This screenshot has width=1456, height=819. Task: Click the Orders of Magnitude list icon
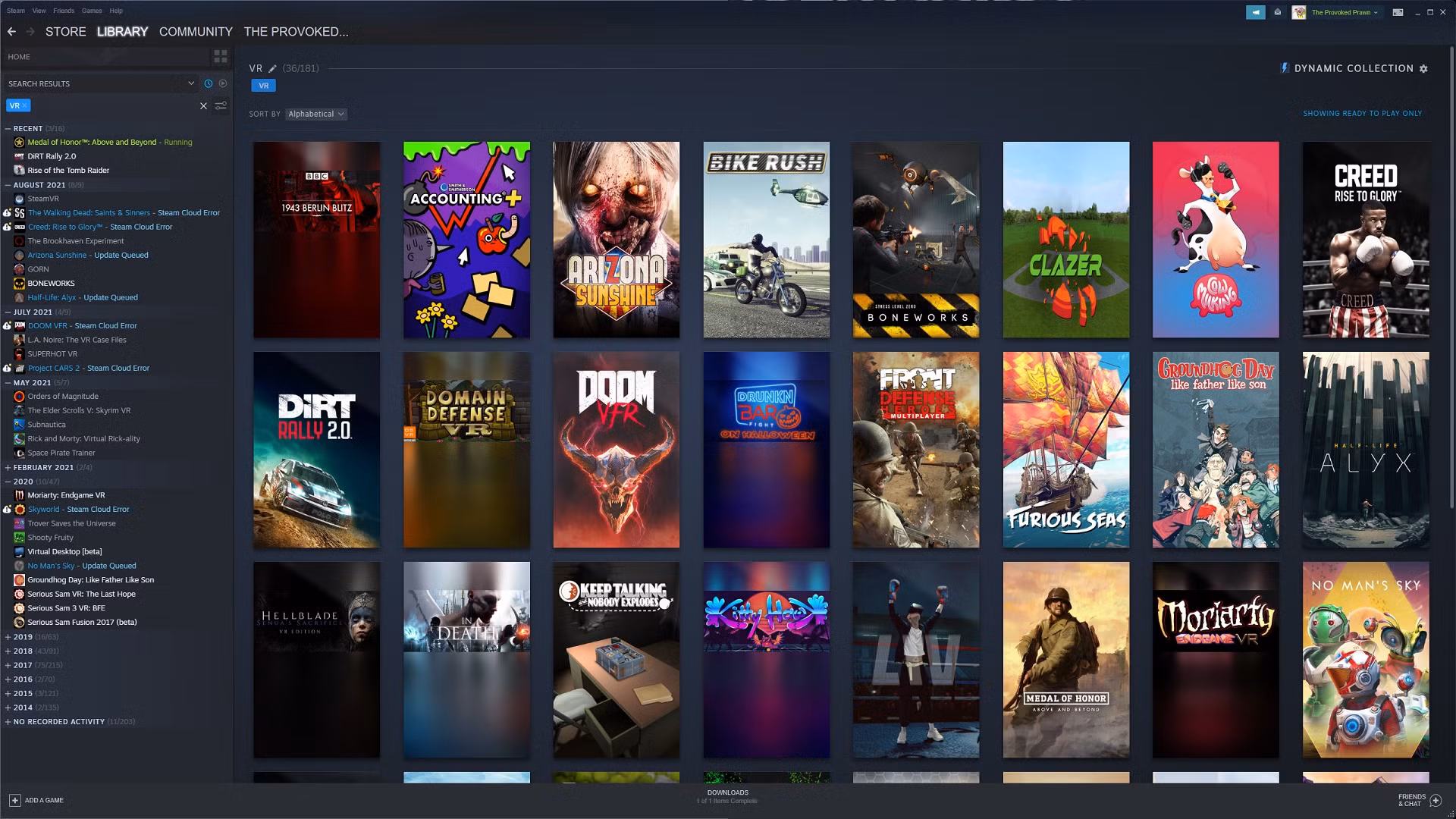point(20,397)
